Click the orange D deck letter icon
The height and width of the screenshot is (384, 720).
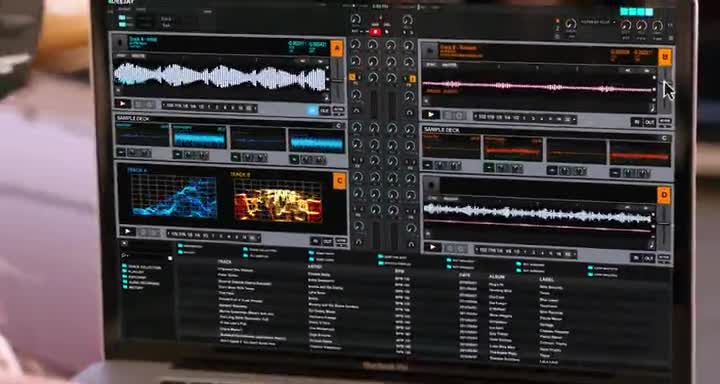(x=664, y=195)
